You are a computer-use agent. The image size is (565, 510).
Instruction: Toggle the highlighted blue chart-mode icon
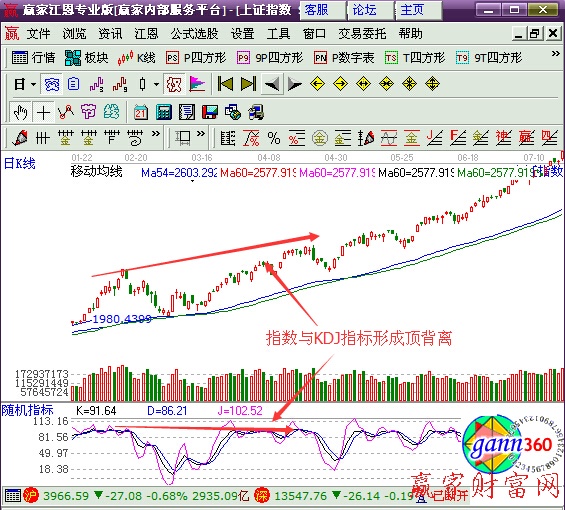pyautogui.click(x=52, y=84)
